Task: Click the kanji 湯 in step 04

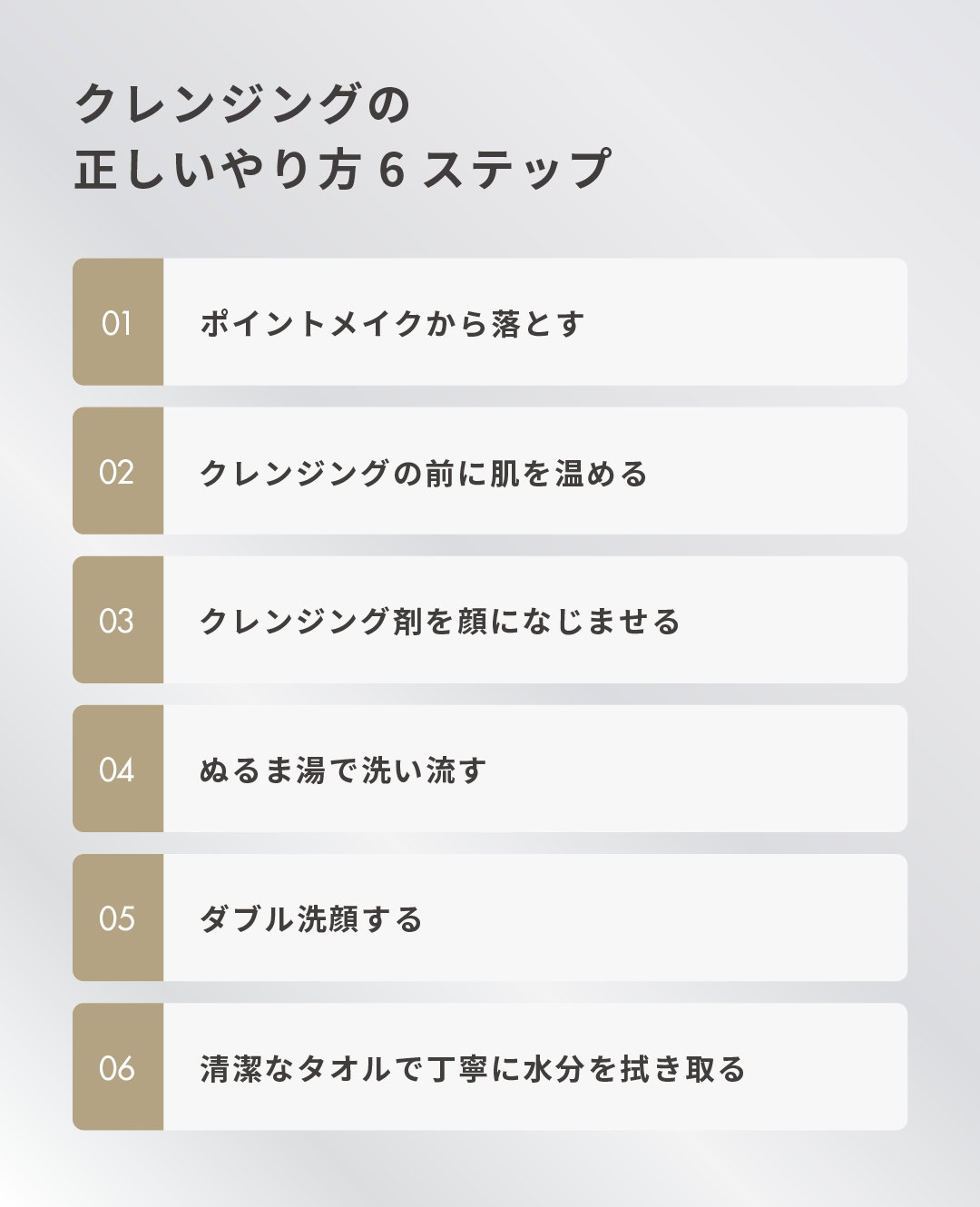Action: (x=310, y=770)
